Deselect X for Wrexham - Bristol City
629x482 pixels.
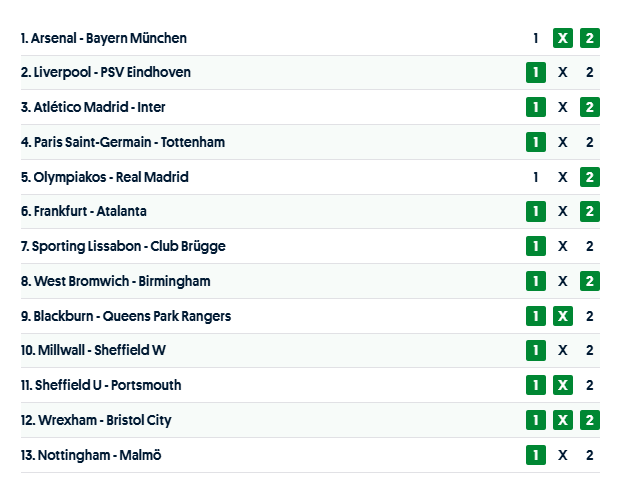pos(563,420)
